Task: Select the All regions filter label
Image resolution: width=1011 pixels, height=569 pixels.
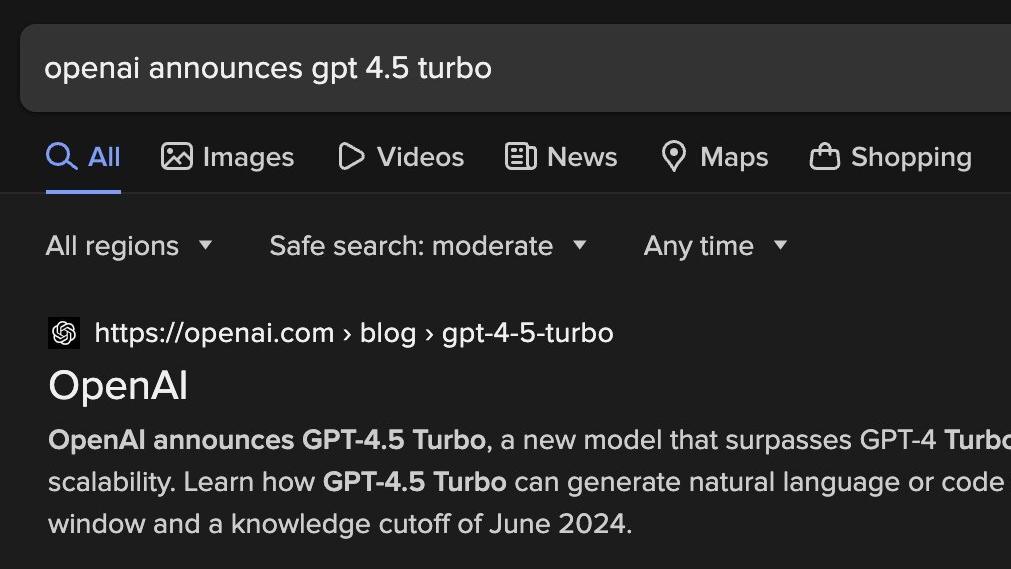Action: 112,246
